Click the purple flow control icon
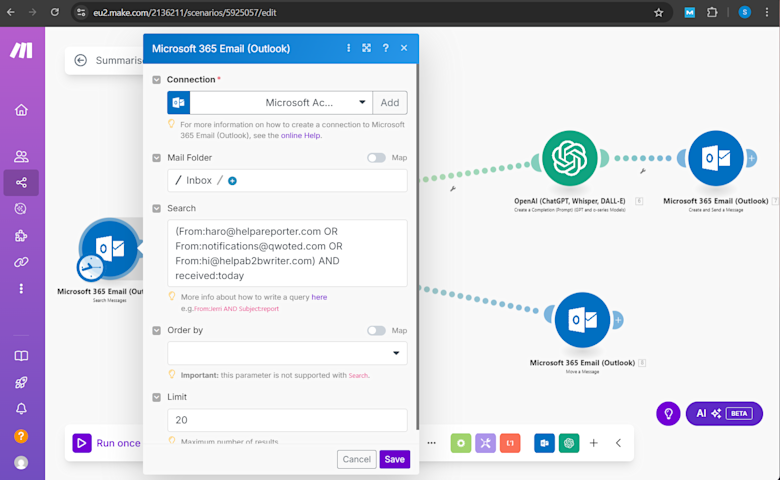Screen dimensions: 780x480 coord(486,443)
